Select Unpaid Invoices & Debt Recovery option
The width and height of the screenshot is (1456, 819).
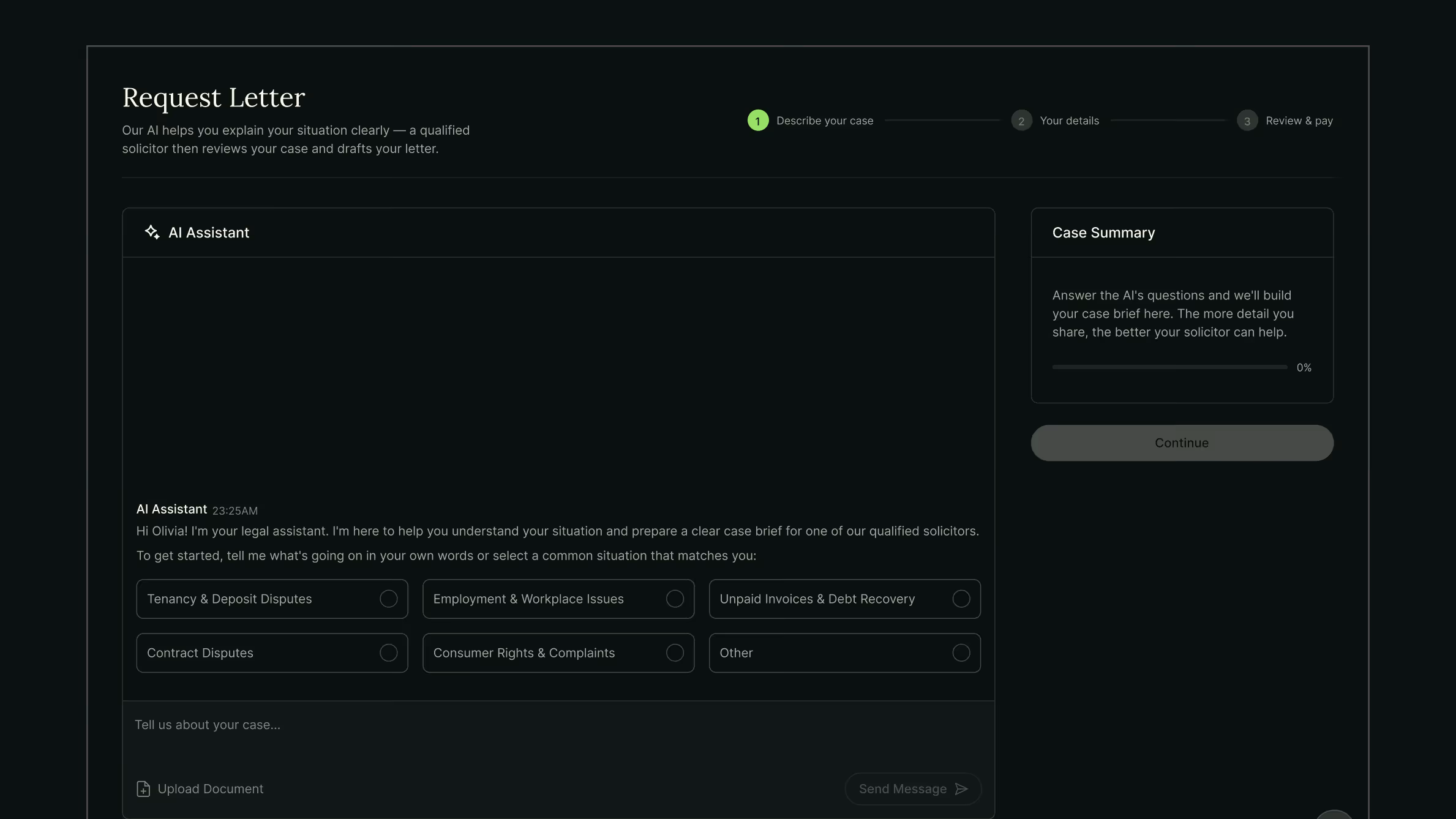(x=961, y=599)
